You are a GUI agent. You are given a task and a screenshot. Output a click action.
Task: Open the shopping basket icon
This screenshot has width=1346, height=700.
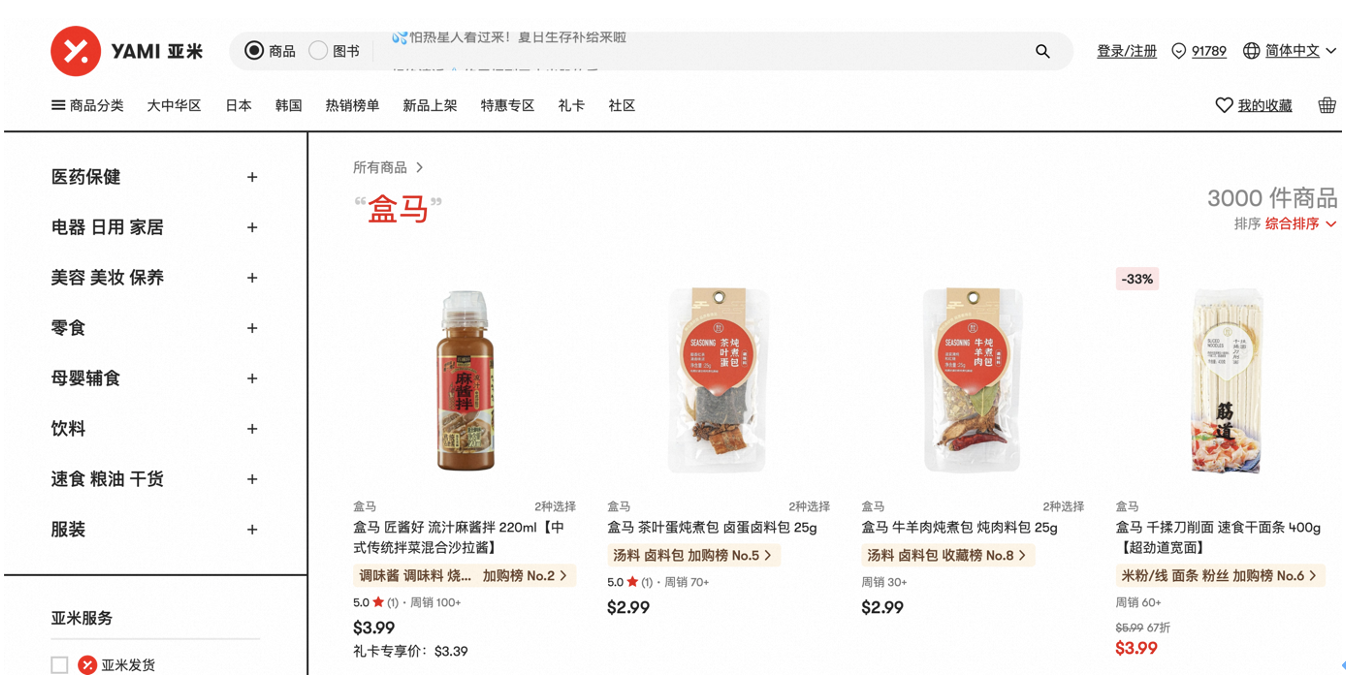(1327, 105)
